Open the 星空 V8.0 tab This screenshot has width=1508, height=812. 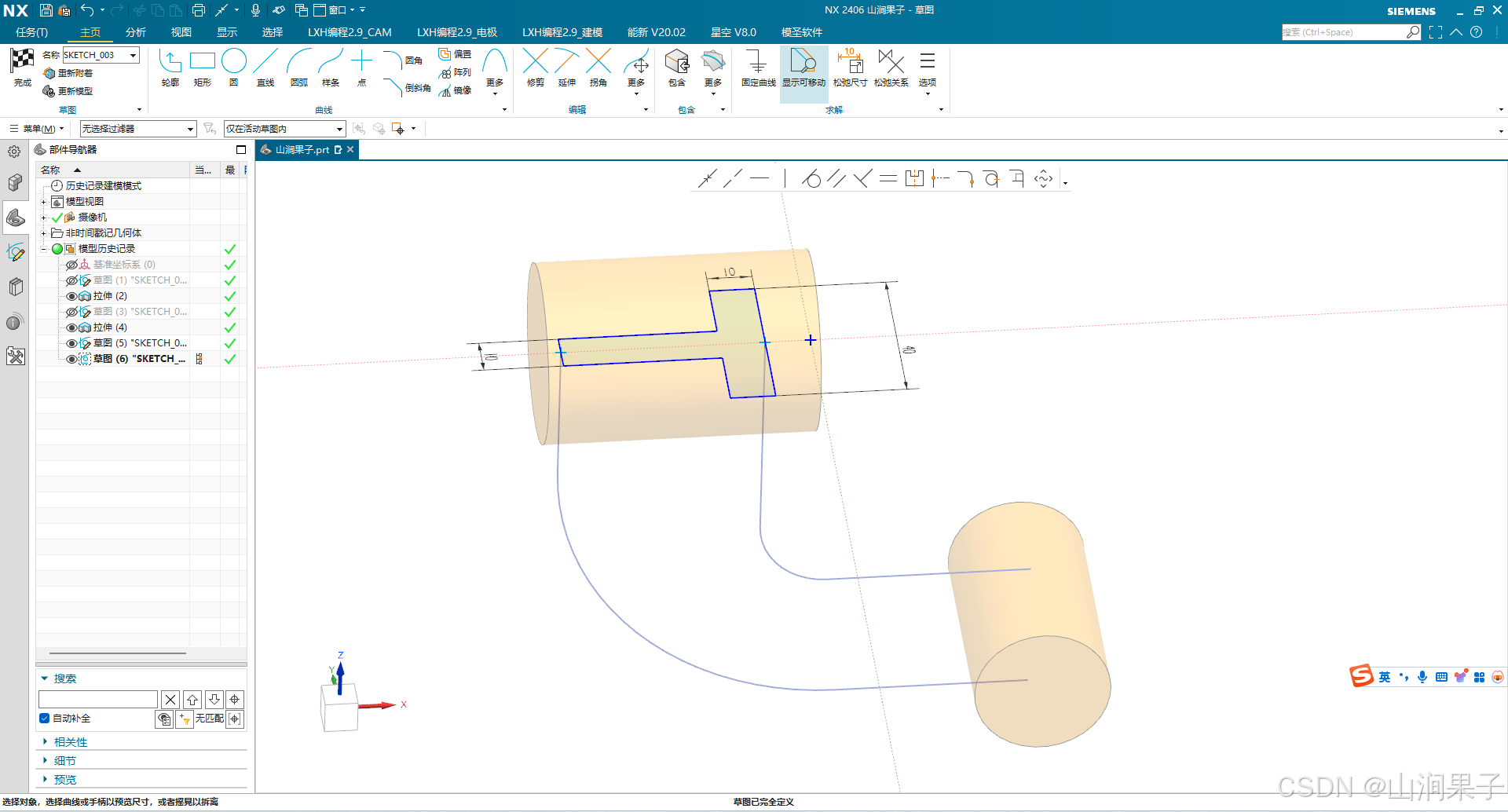pyautogui.click(x=734, y=32)
